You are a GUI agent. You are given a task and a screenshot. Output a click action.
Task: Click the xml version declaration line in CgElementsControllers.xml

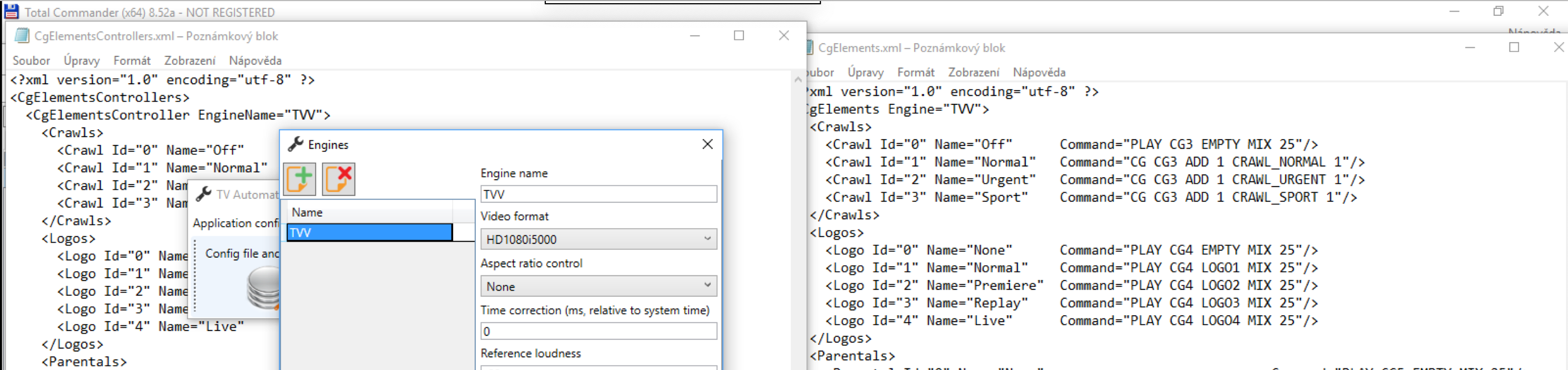162,80
